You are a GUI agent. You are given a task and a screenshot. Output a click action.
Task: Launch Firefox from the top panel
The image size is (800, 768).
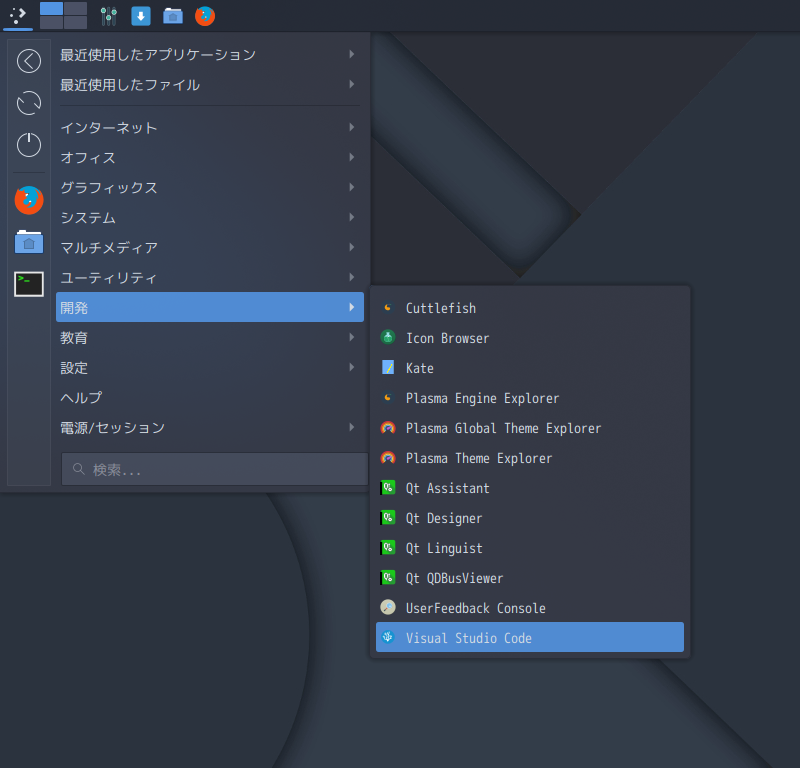(x=205, y=16)
